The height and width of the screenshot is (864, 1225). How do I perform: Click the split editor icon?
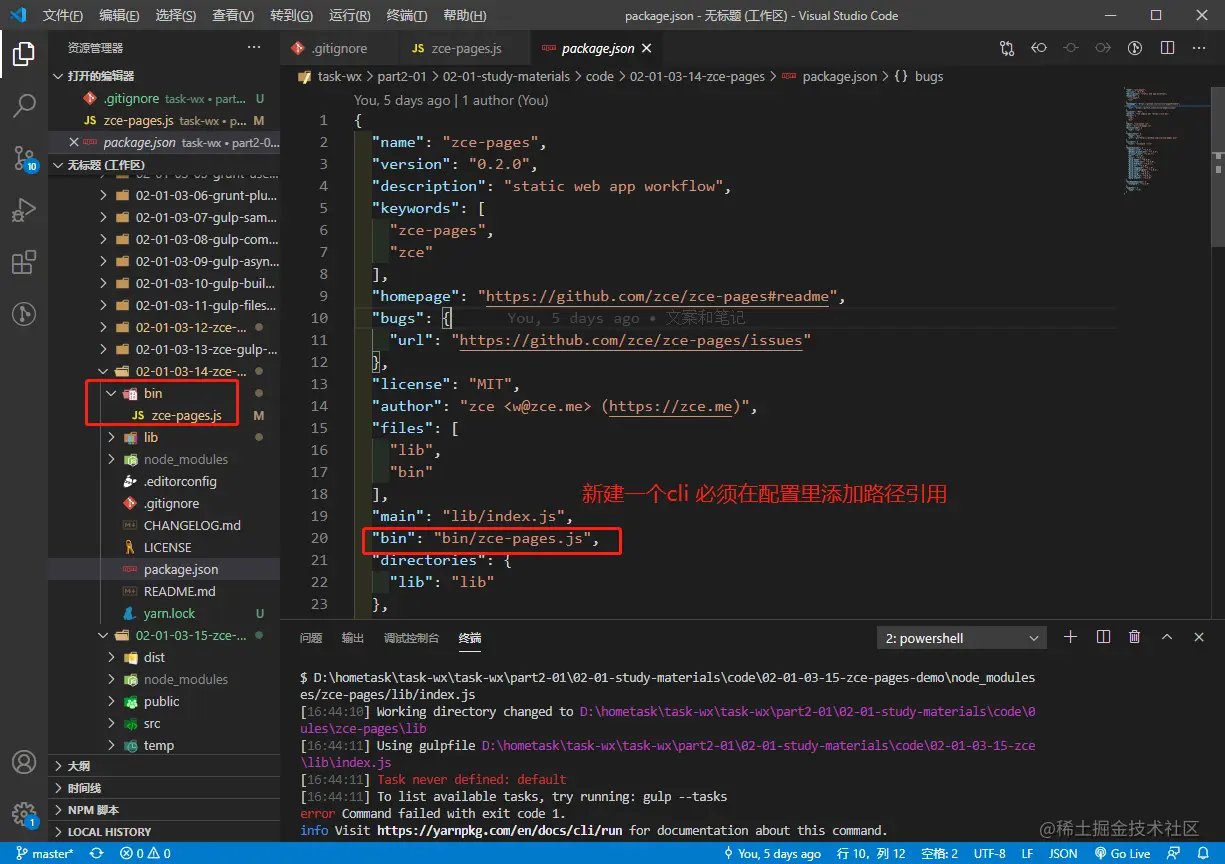pyautogui.click(x=1167, y=48)
